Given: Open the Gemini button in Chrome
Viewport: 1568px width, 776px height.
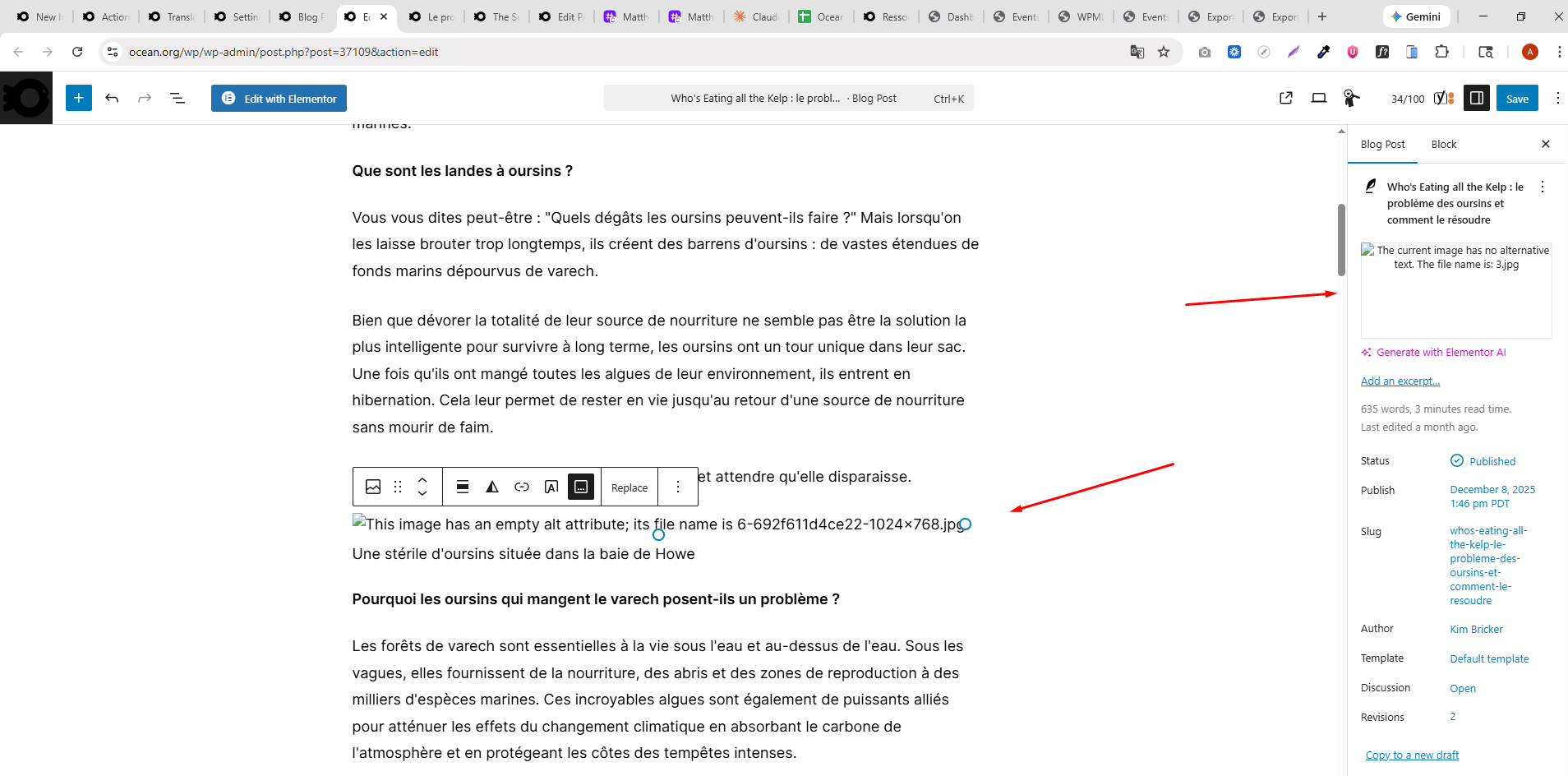Looking at the screenshot, I should 1415,16.
